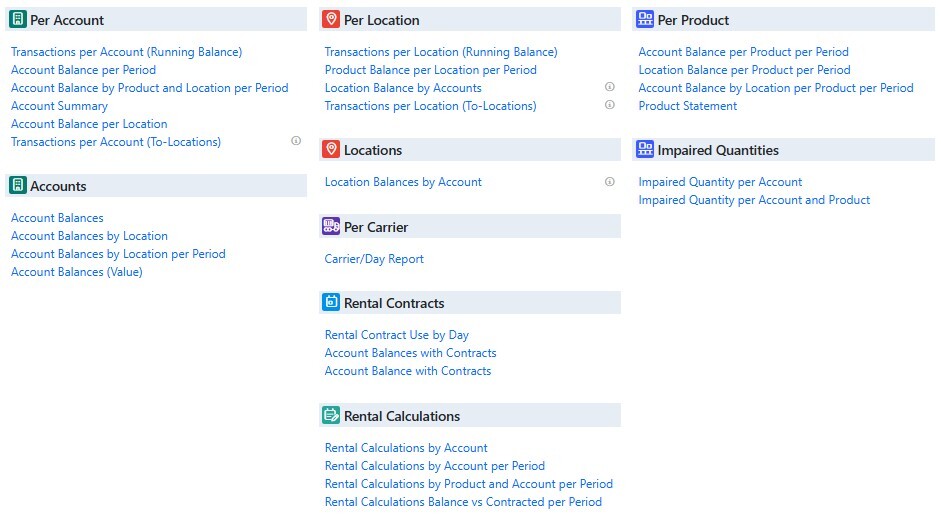This screenshot has height=521, width=941.
Task: Click info icon next to Location Balance by Accounts
Action: (x=610, y=87)
